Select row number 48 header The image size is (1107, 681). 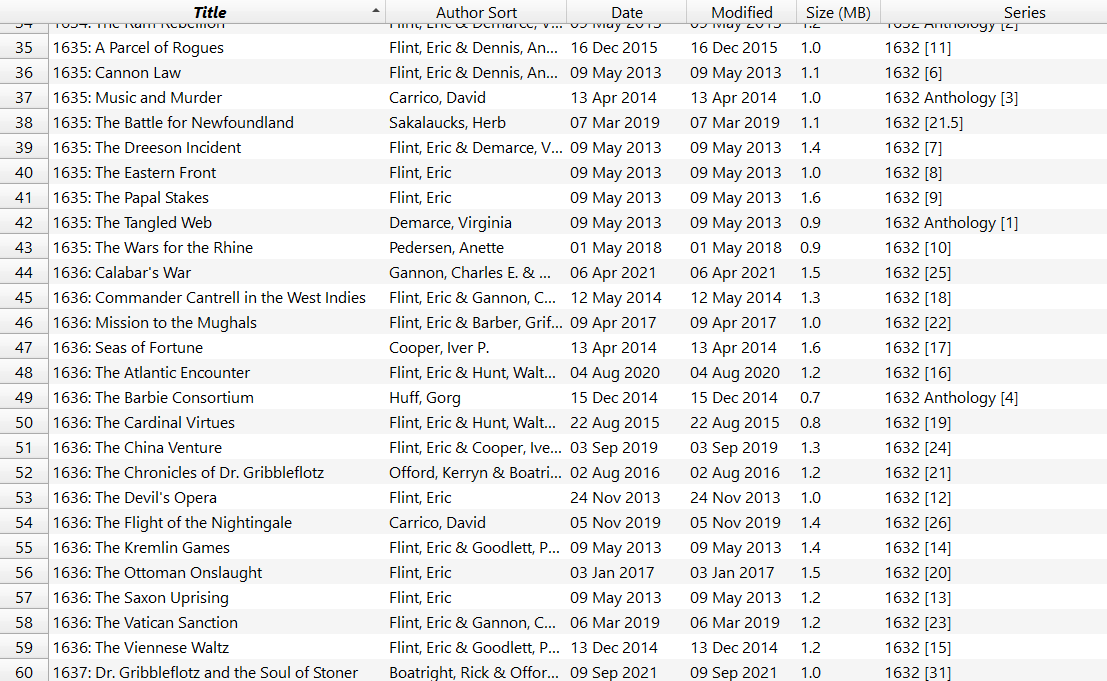24,373
